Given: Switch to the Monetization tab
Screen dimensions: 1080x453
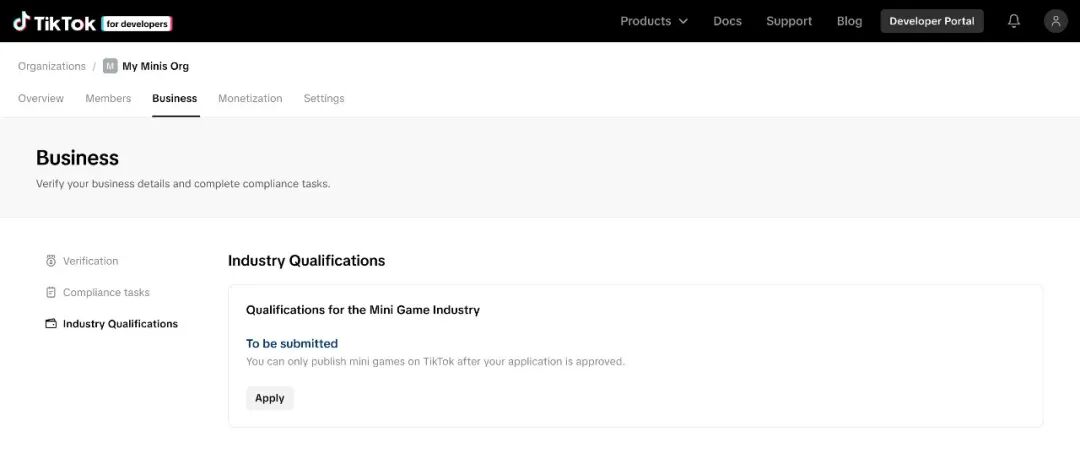Looking at the screenshot, I should pyautogui.click(x=250, y=98).
